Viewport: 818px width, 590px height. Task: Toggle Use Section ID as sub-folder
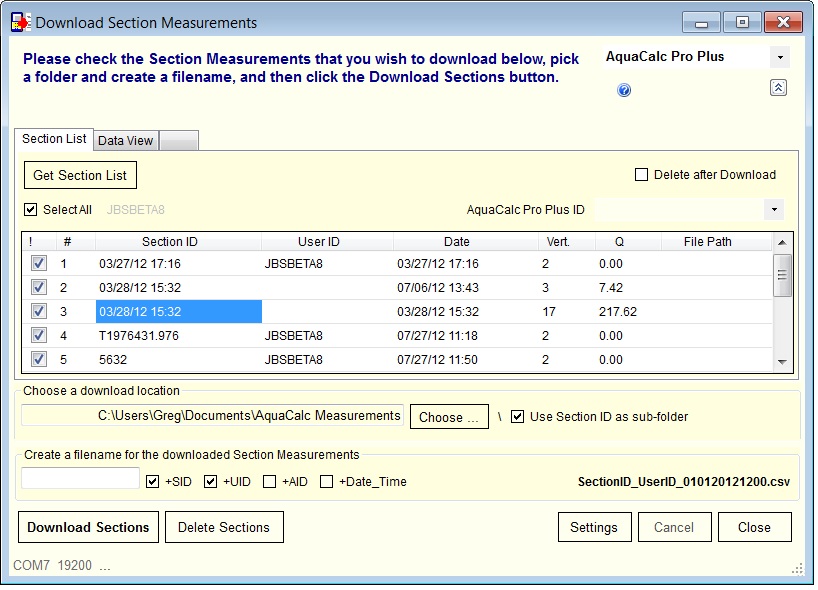517,417
